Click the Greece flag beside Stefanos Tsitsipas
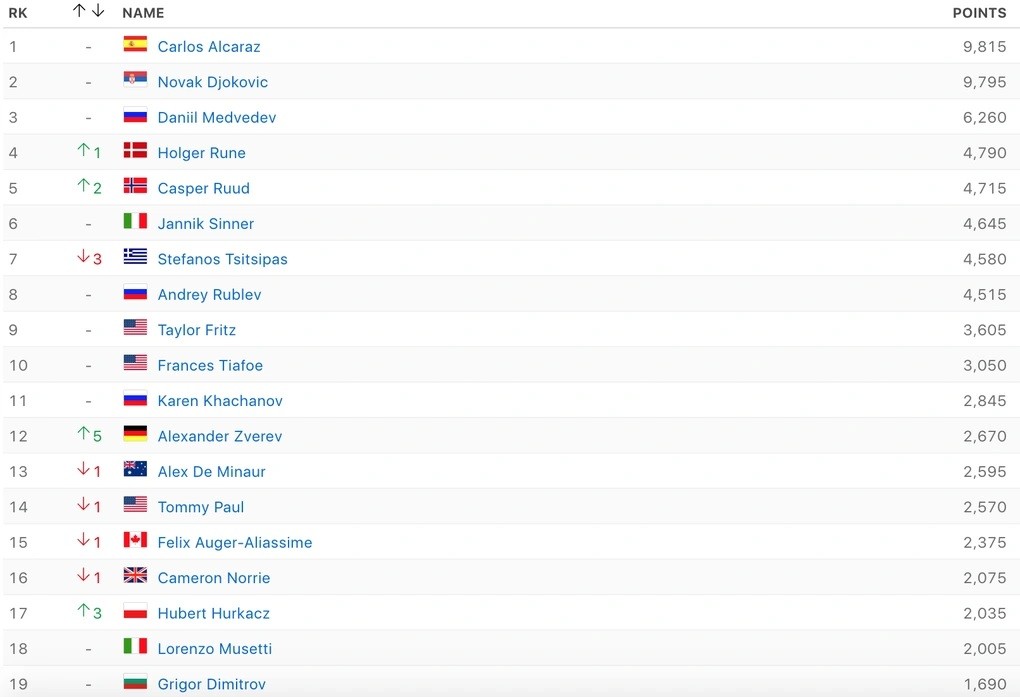Viewport: 1020px width, 697px height. 135,257
